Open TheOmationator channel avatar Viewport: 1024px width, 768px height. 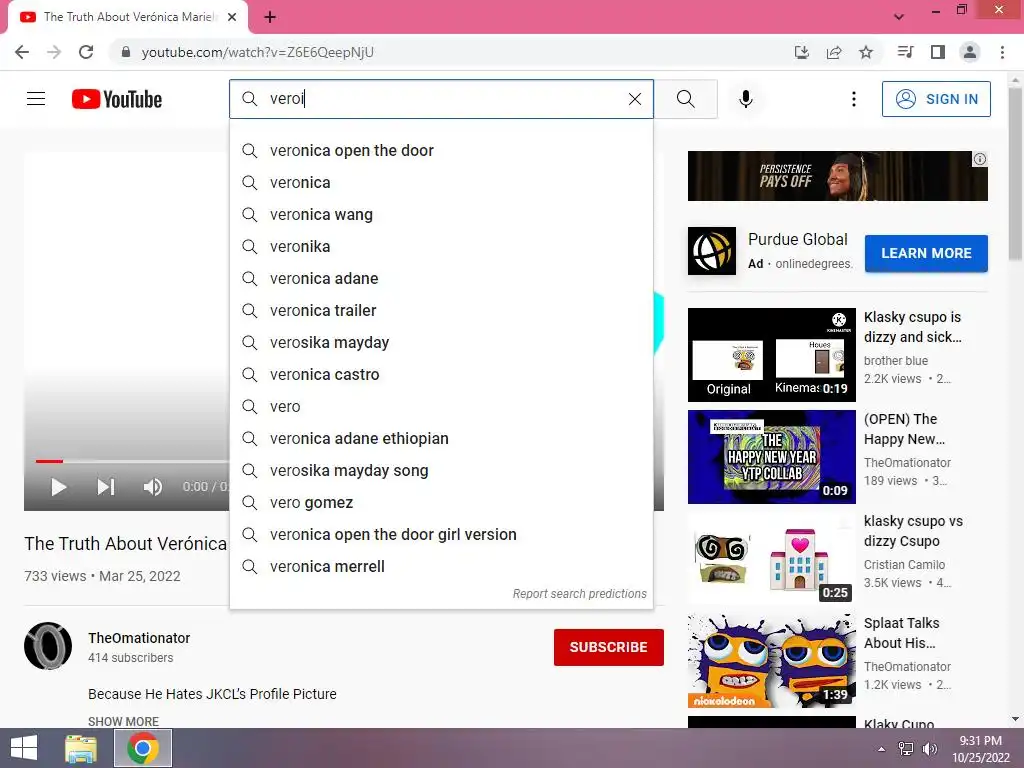(48, 646)
